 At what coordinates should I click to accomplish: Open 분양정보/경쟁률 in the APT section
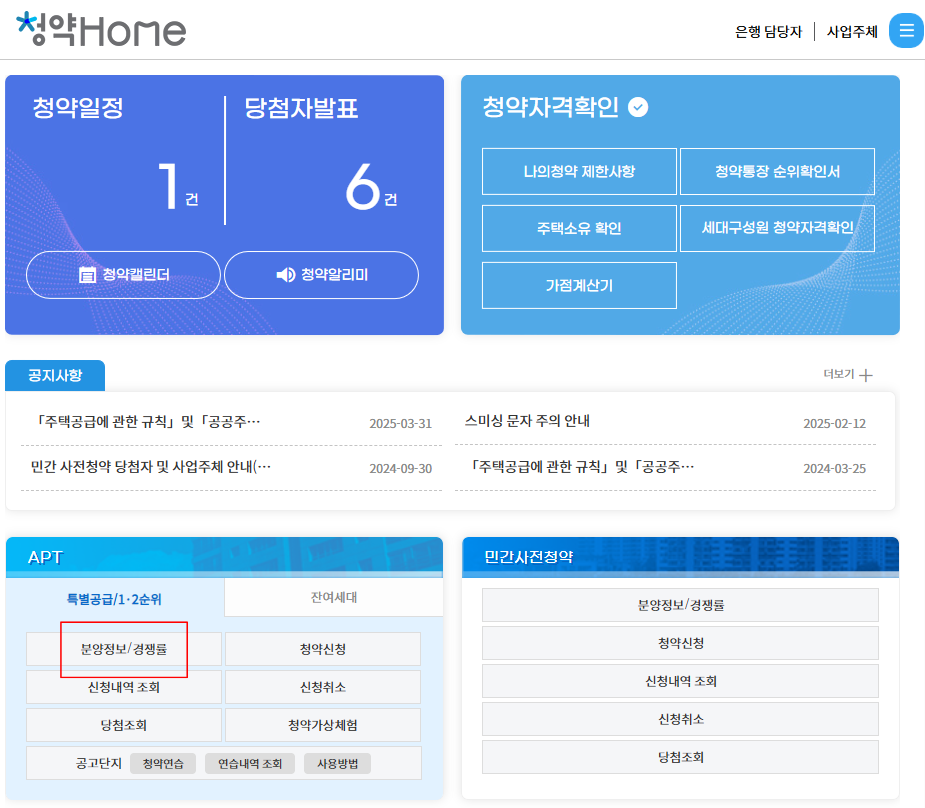(124, 649)
